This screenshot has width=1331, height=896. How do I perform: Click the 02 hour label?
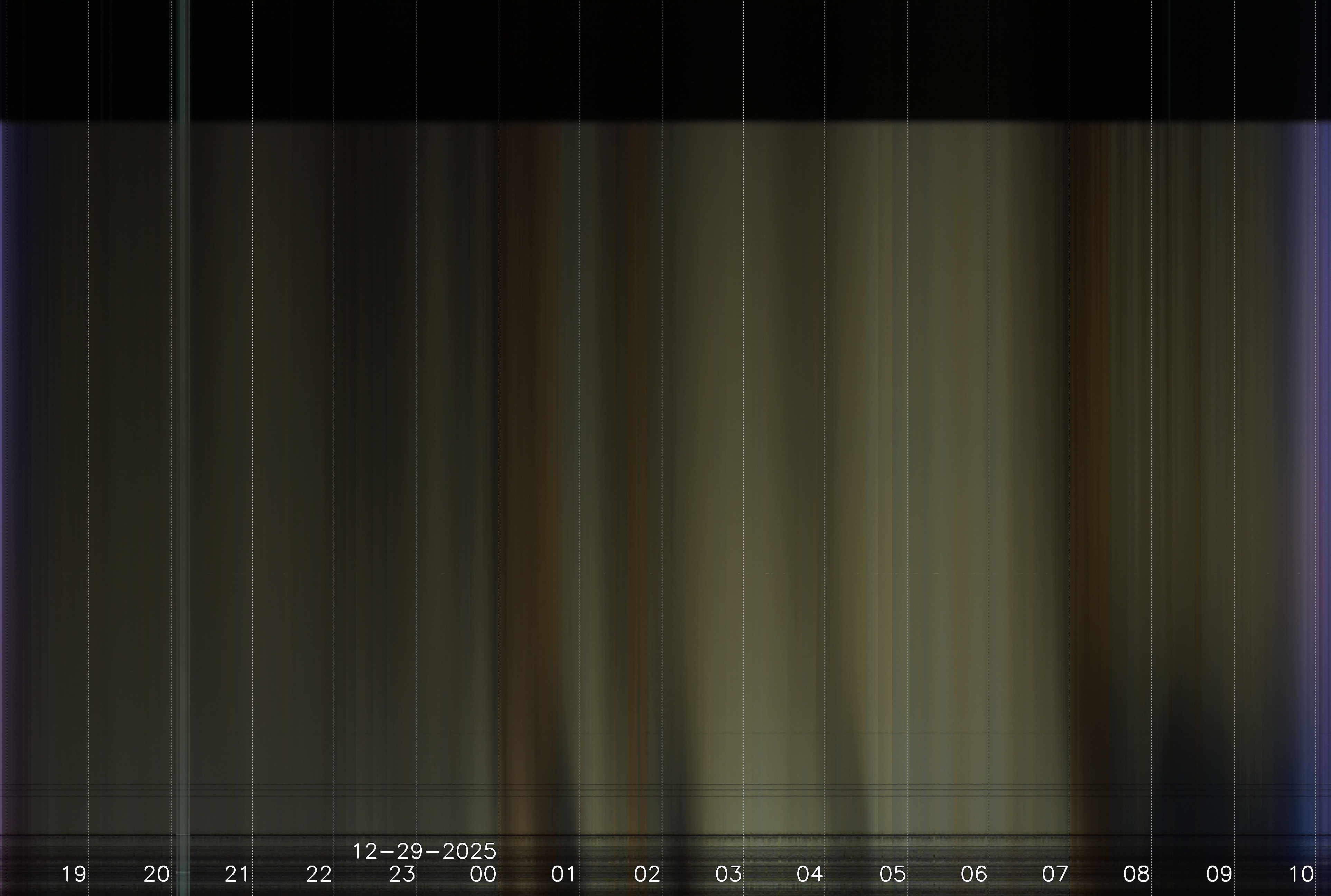[647, 874]
